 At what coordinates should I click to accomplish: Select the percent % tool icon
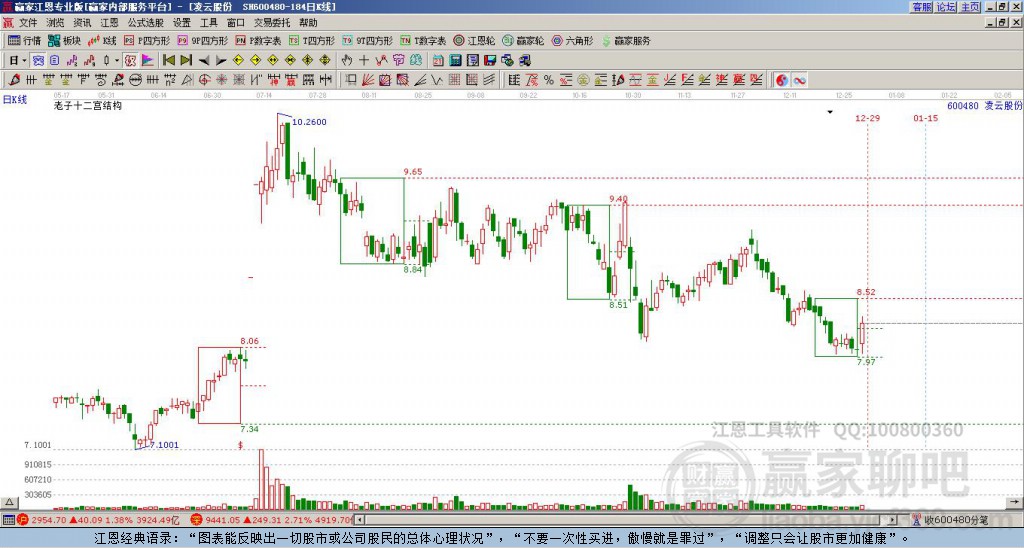[549, 80]
